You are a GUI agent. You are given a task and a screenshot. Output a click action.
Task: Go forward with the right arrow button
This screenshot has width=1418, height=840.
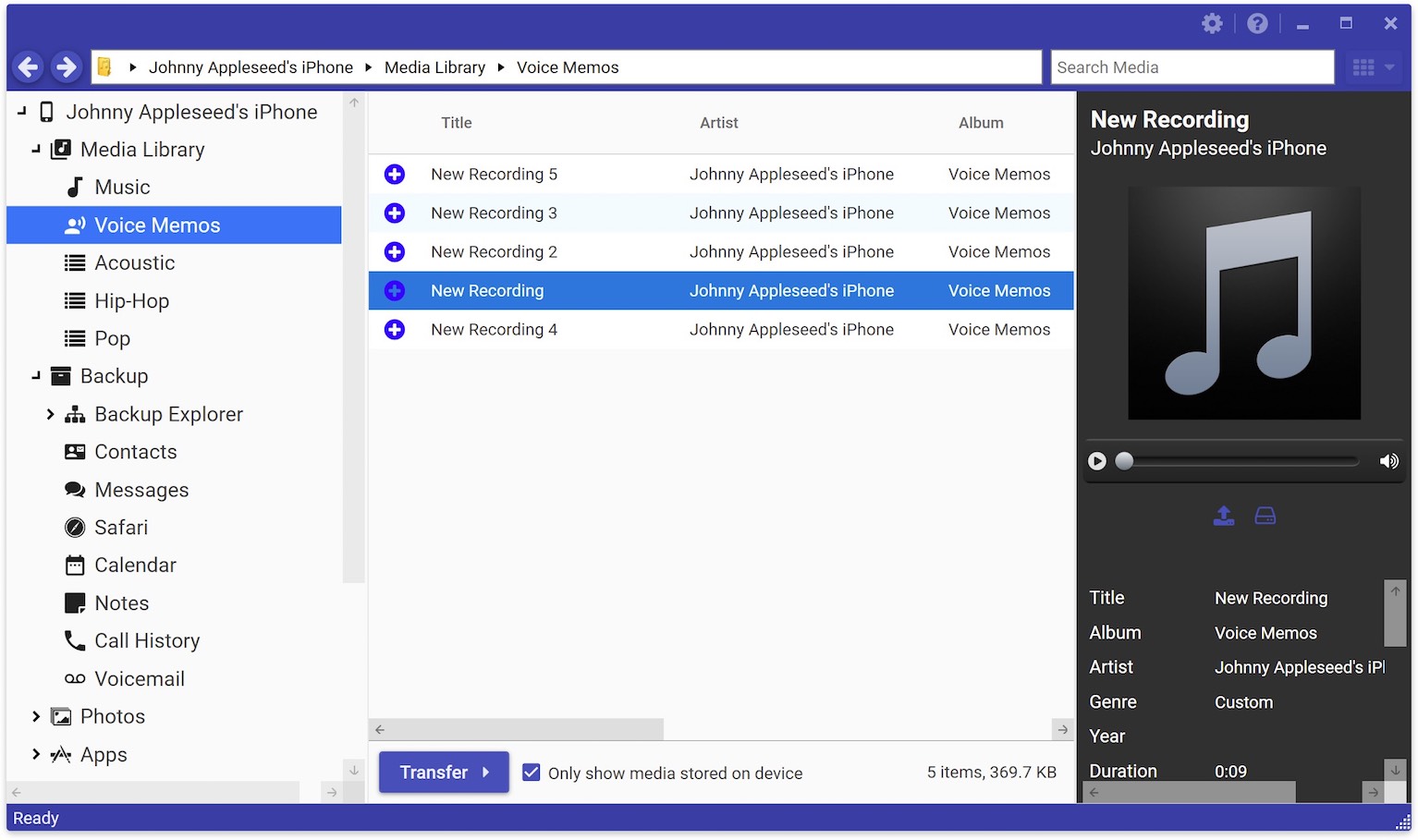tap(66, 67)
